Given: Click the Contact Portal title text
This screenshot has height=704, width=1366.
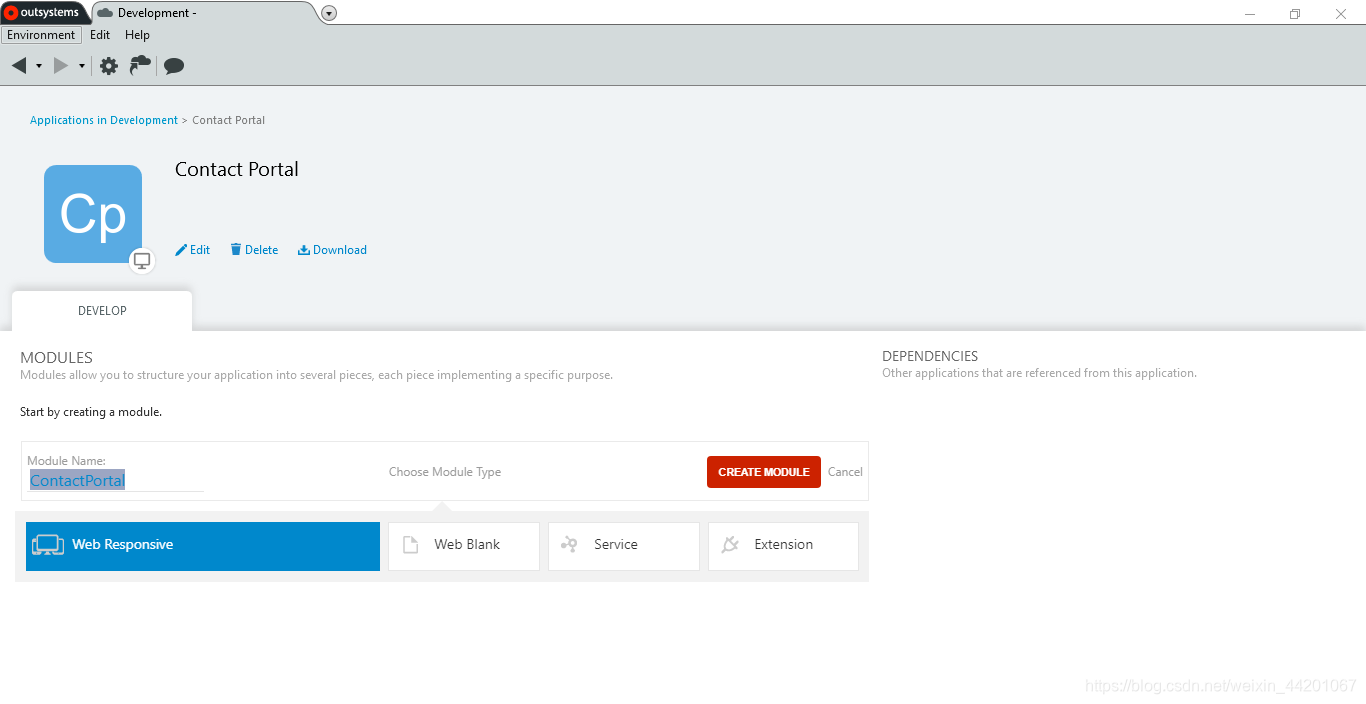Looking at the screenshot, I should click(x=237, y=170).
